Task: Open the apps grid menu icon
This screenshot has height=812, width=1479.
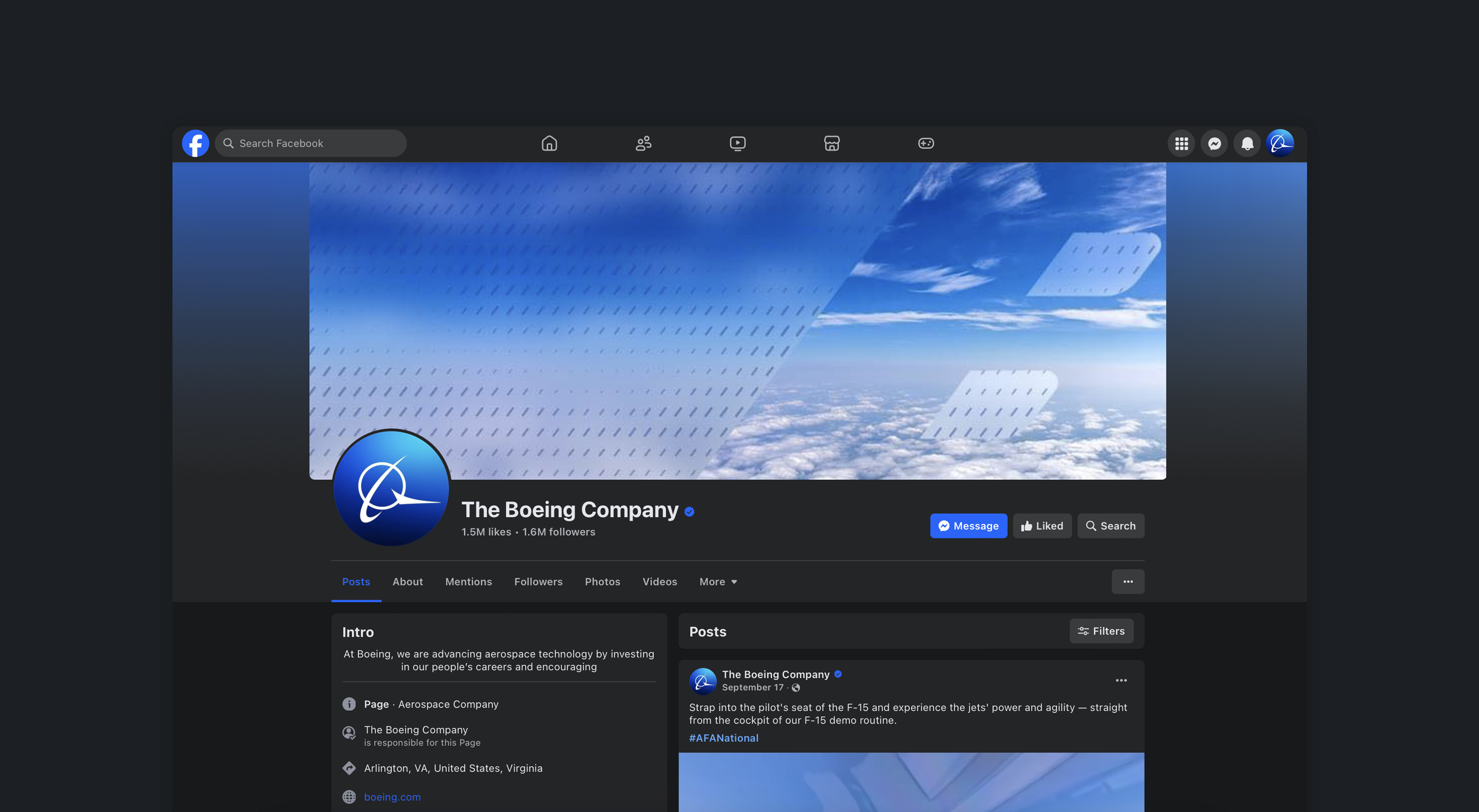Action: click(x=1181, y=143)
